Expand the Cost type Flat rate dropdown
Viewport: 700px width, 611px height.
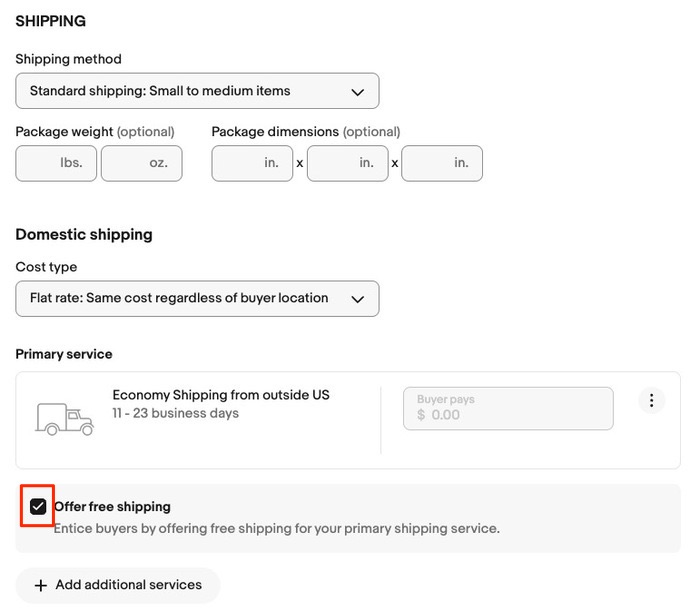[x=197, y=298]
